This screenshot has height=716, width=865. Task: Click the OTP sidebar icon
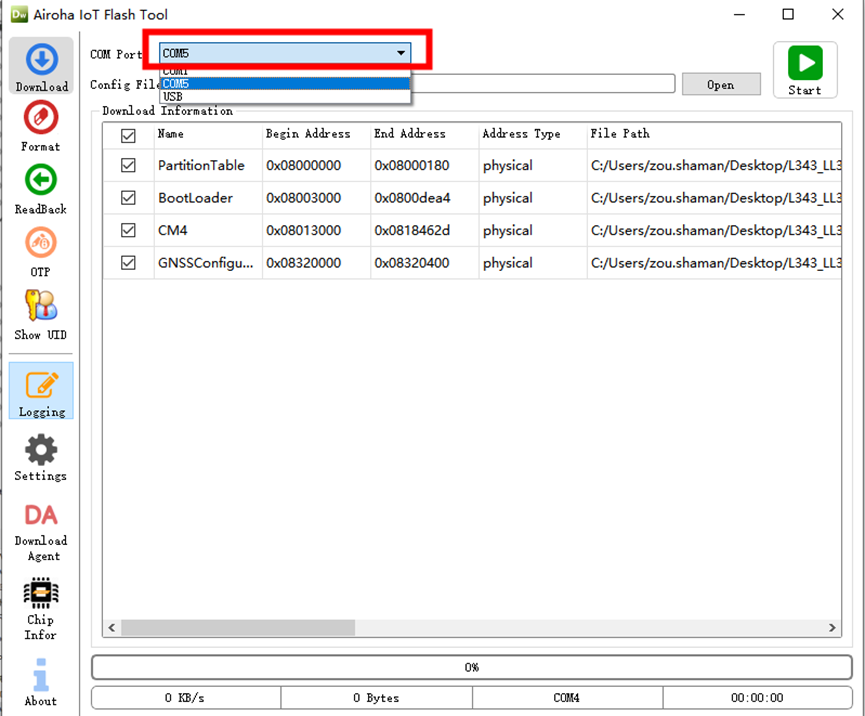click(x=41, y=251)
